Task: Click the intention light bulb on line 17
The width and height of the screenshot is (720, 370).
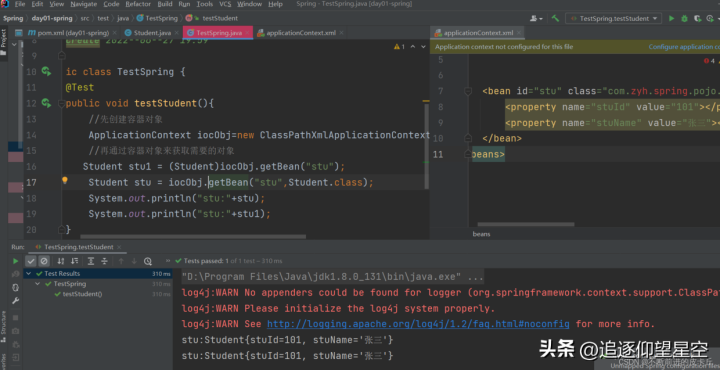Action: click(65, 180)
